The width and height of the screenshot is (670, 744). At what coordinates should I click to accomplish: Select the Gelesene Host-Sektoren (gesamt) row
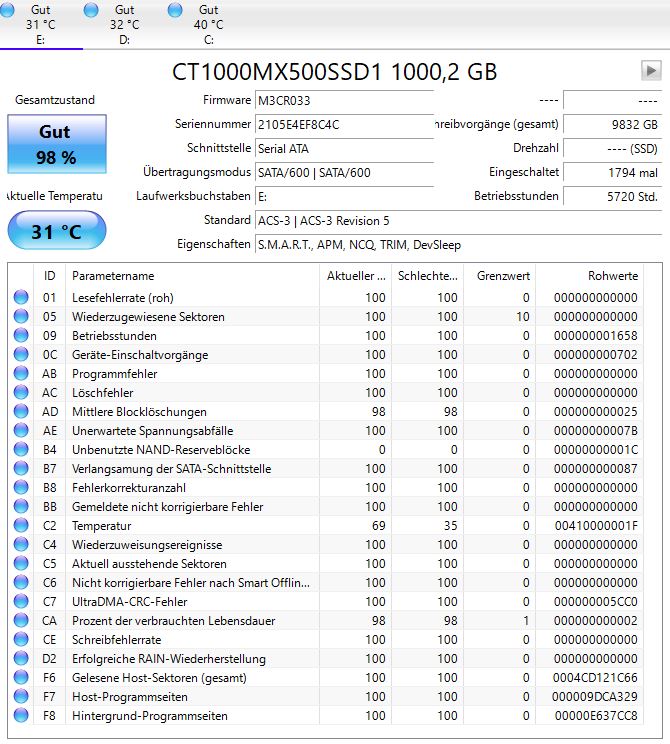pos(326,677)
